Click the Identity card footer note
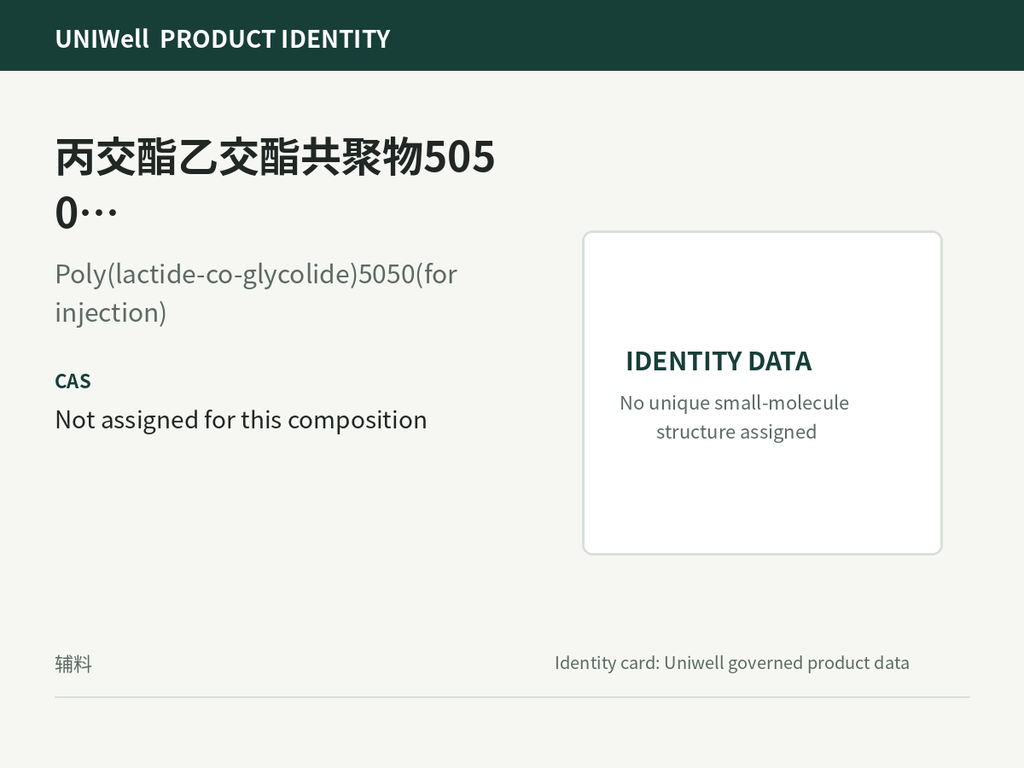1024x768 pixels. (x=731, y=663)
